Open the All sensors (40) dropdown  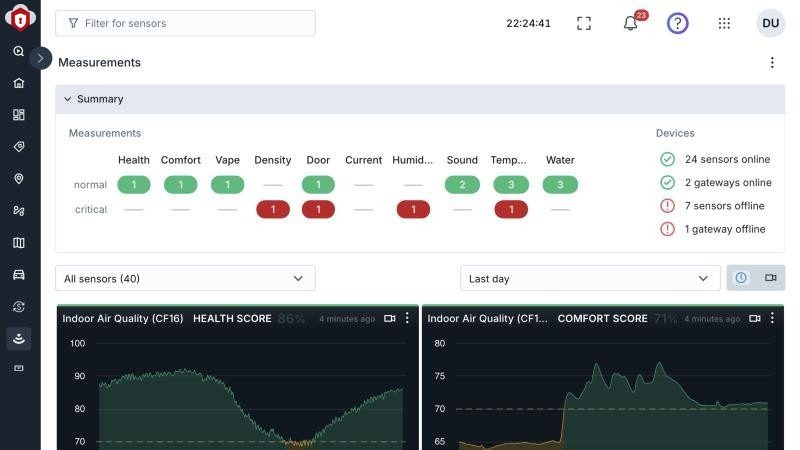(x=185, y=279)
